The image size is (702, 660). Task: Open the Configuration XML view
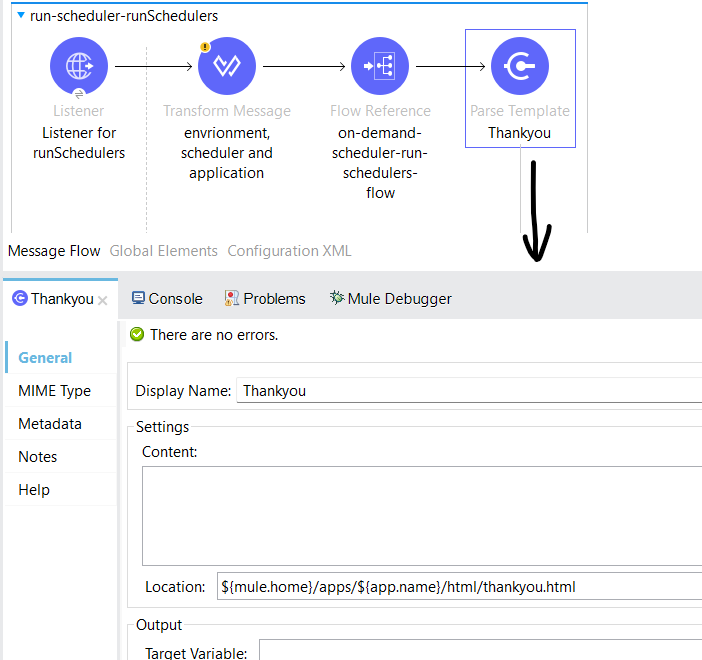pyautogui.click(x=289, y=251)
